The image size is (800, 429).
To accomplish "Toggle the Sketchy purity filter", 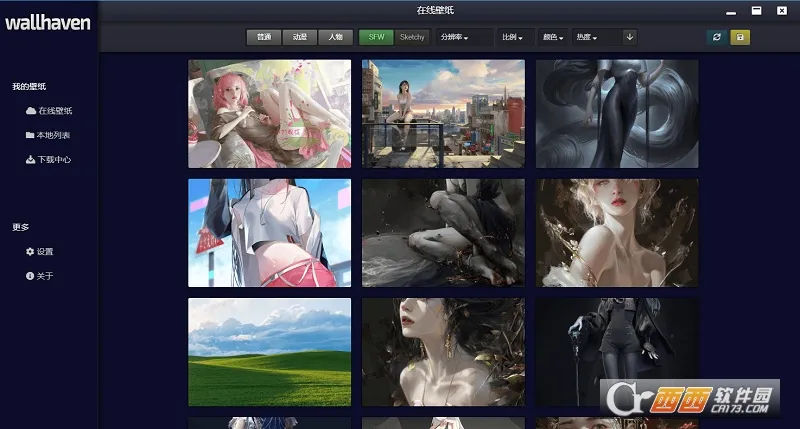I will pos(412,37).
